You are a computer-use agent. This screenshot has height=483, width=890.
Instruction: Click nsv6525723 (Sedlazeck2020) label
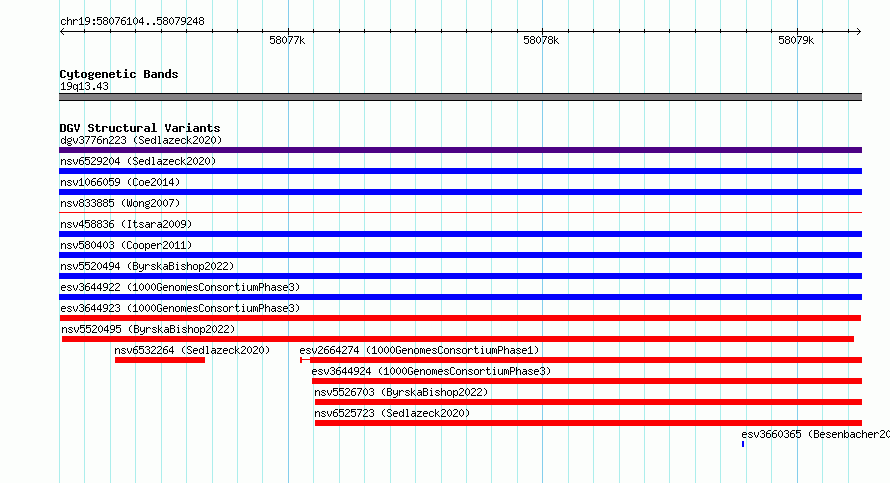tap(392, 413)
